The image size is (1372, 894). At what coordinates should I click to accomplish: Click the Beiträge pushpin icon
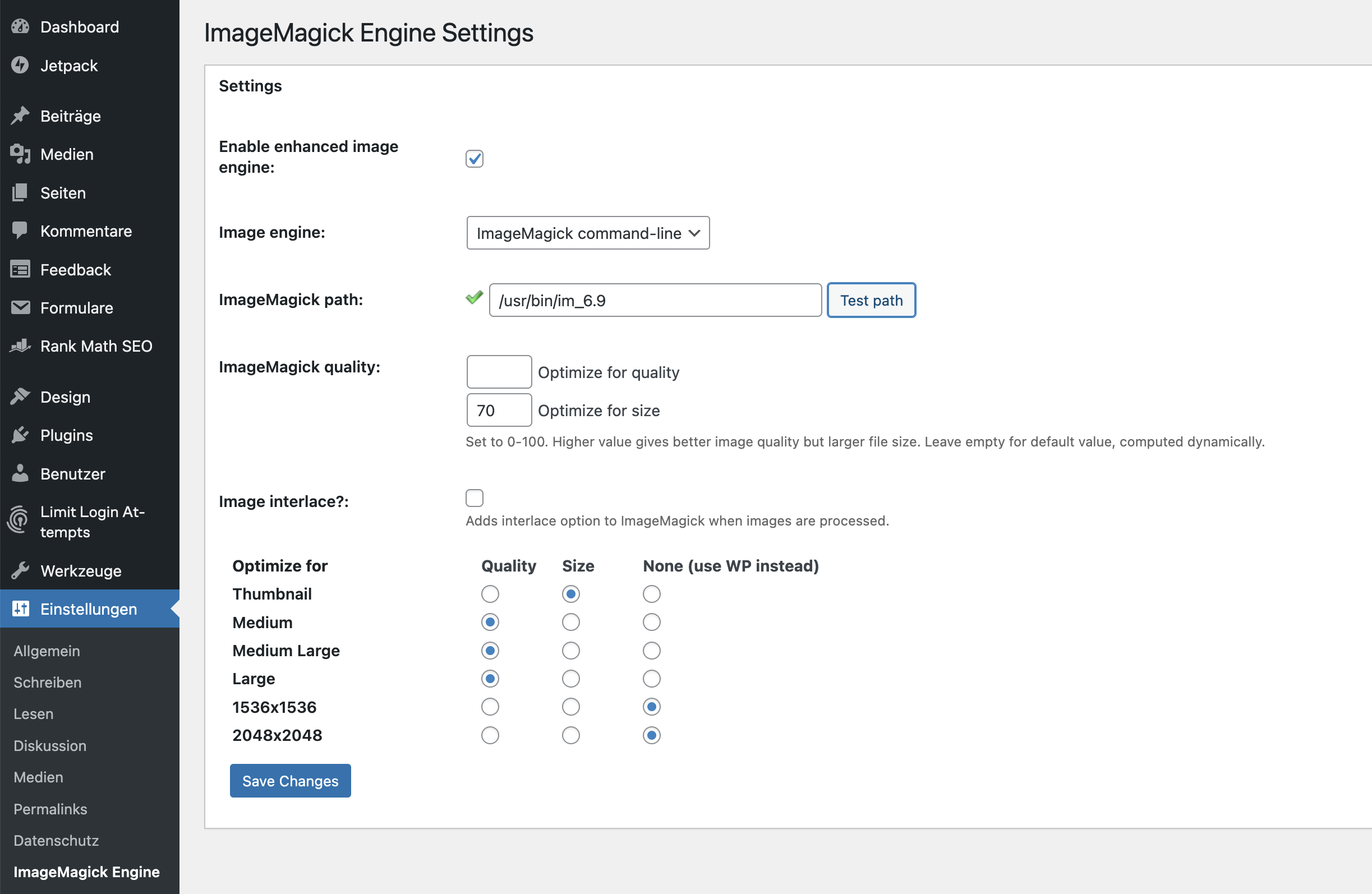point(20,116)
